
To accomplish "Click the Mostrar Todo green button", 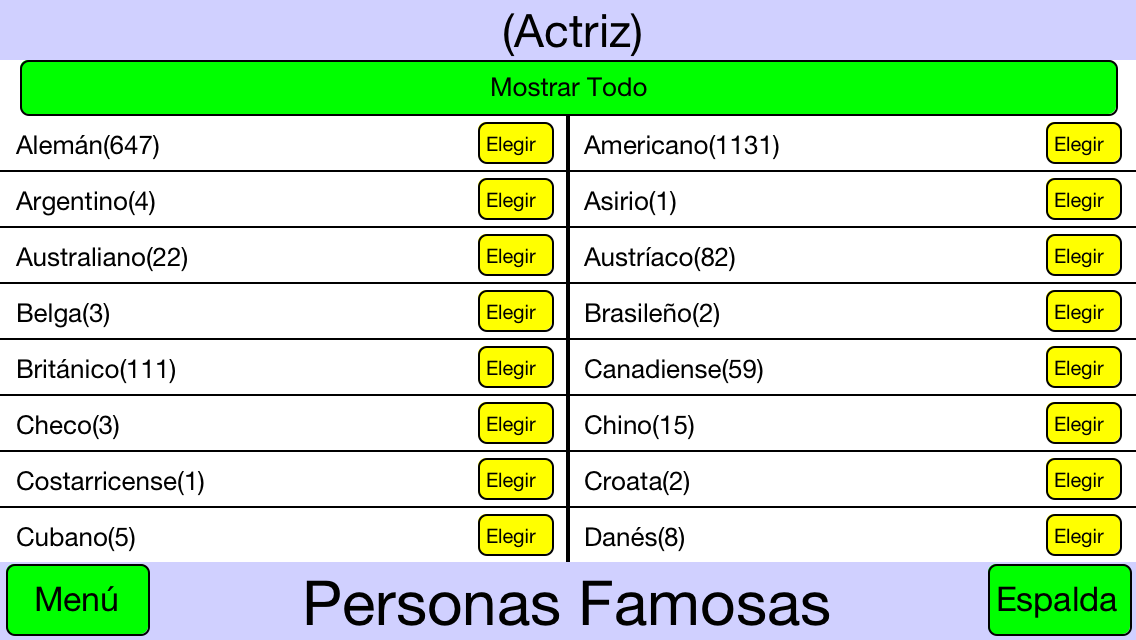I will pyautogui.click(x=569, y=88).
